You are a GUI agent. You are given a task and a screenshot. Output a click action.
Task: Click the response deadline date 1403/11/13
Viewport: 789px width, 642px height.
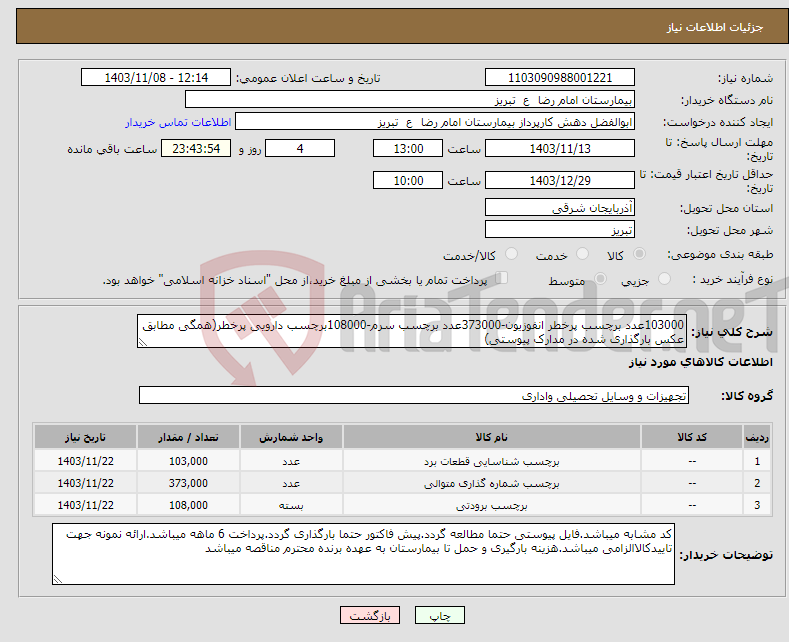(x=560, y=148)
